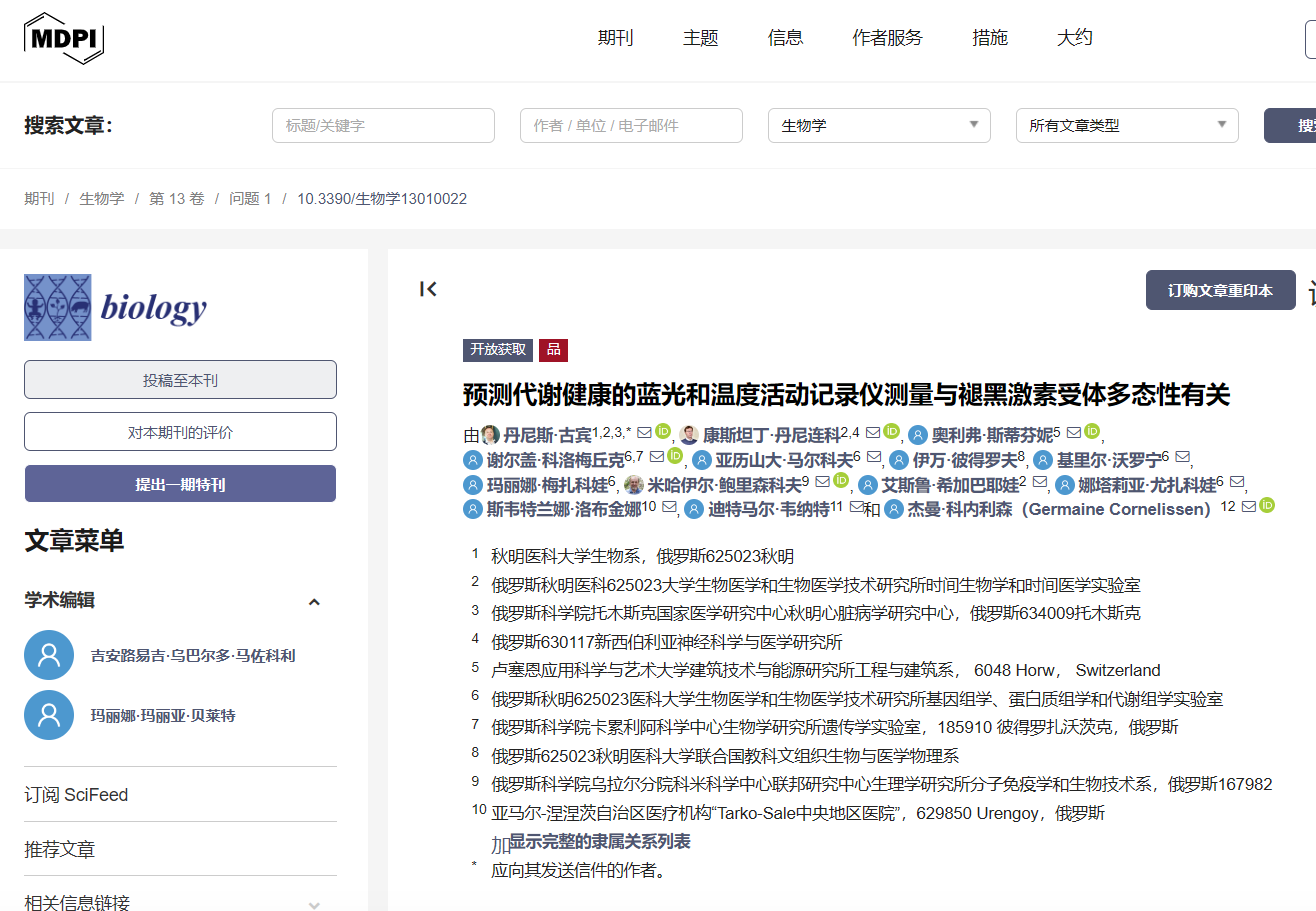Click email envelope icon for 康斯坦丁·丹尼连科

pos(873,433)
